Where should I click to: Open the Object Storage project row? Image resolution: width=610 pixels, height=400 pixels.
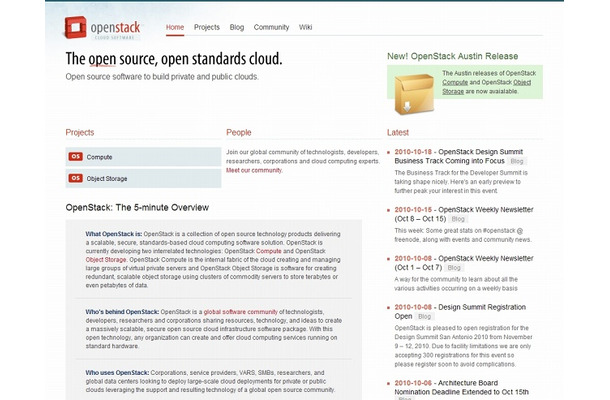click(143, 178)
